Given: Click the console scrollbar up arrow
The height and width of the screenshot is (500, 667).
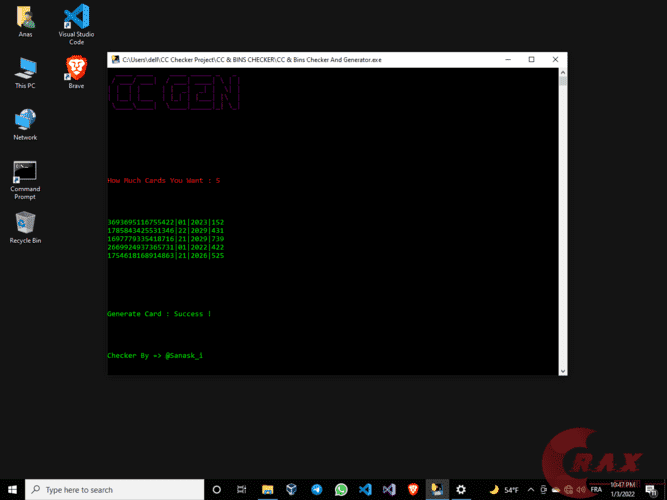Looking at the screenshot, I should pos(563,72).
